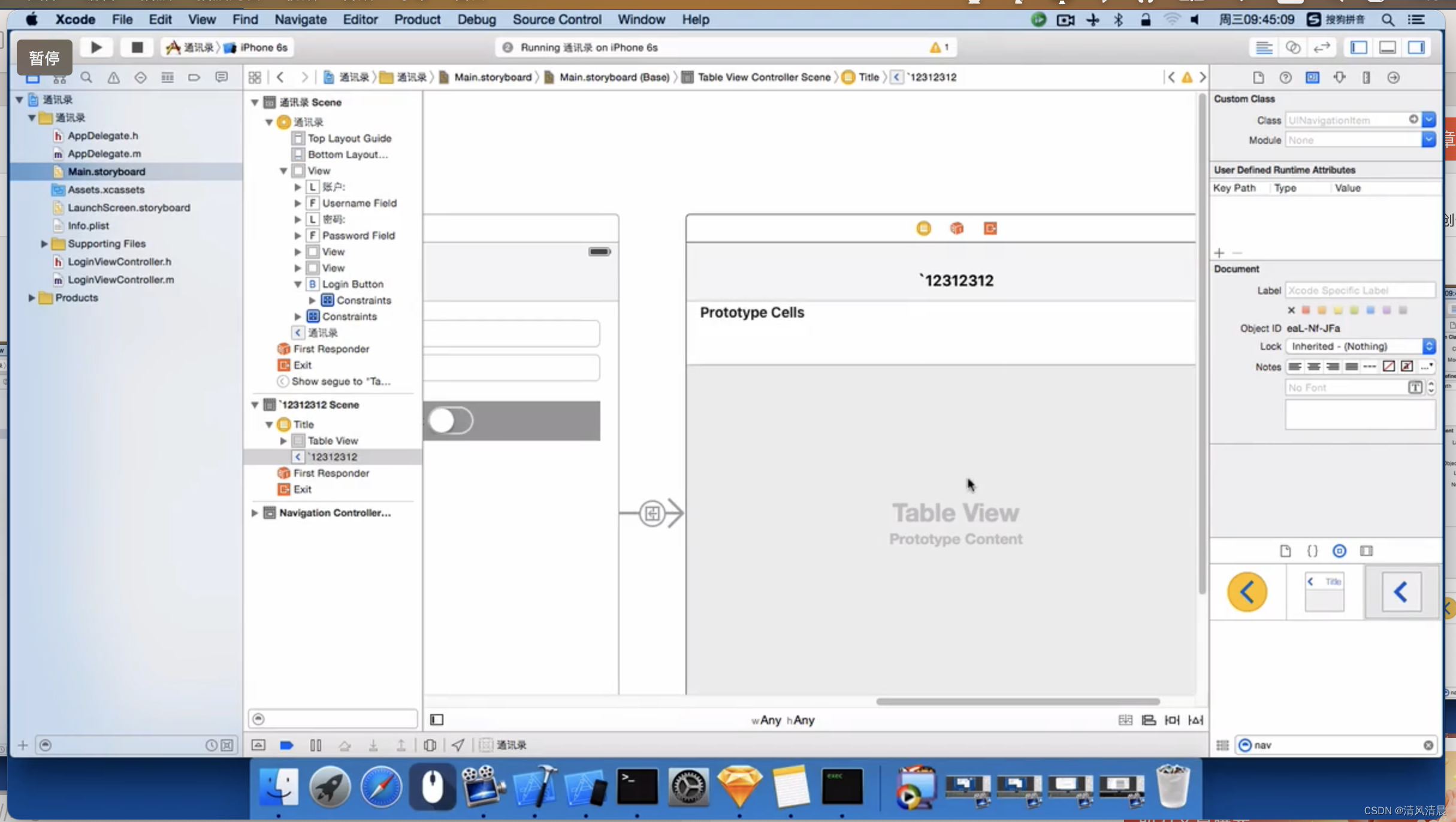Open the Symbol navigator
The height and width of the screenshot is (822, 1456).
59,78
